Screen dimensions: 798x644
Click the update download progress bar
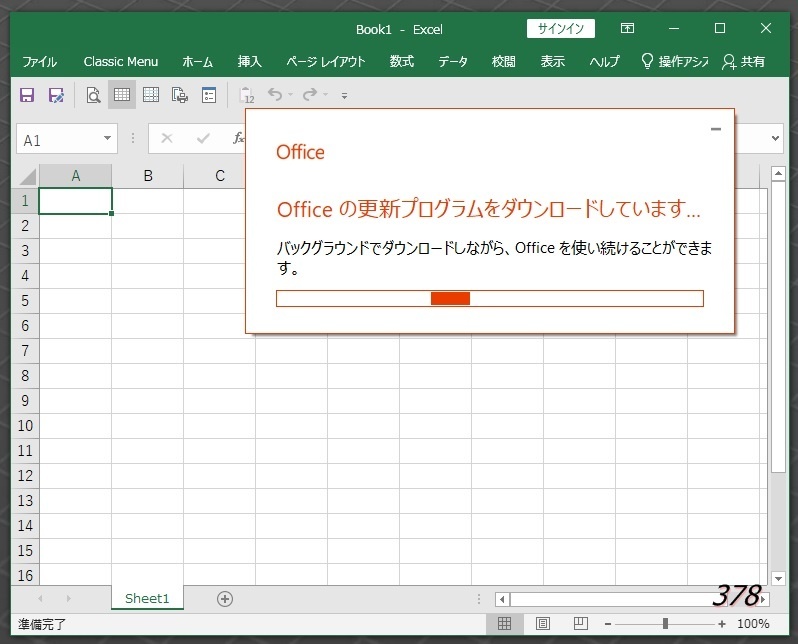click(x=490, y=298)
